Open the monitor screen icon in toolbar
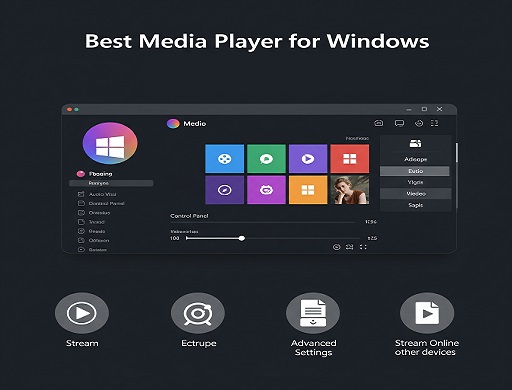Image resolution: width=512 pixels, height=390 pixels. pos(399,124)
